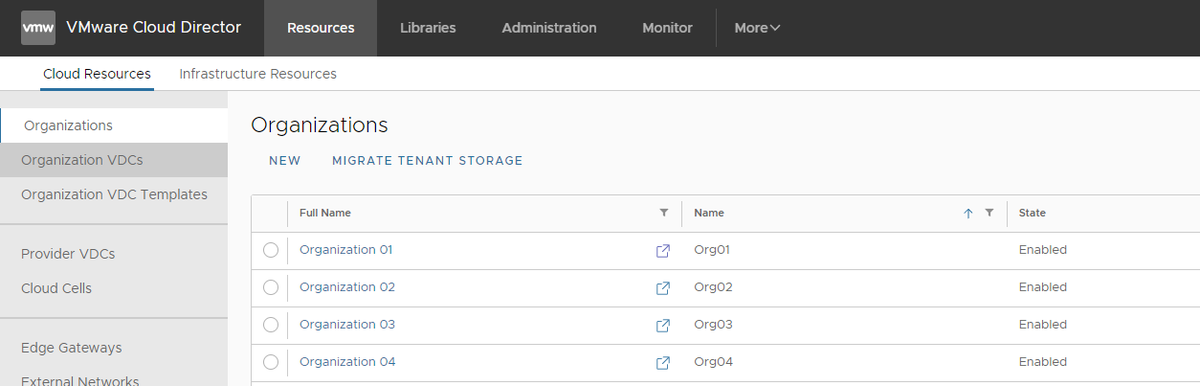Switch to Cloud Resources sub-tab

97,74
